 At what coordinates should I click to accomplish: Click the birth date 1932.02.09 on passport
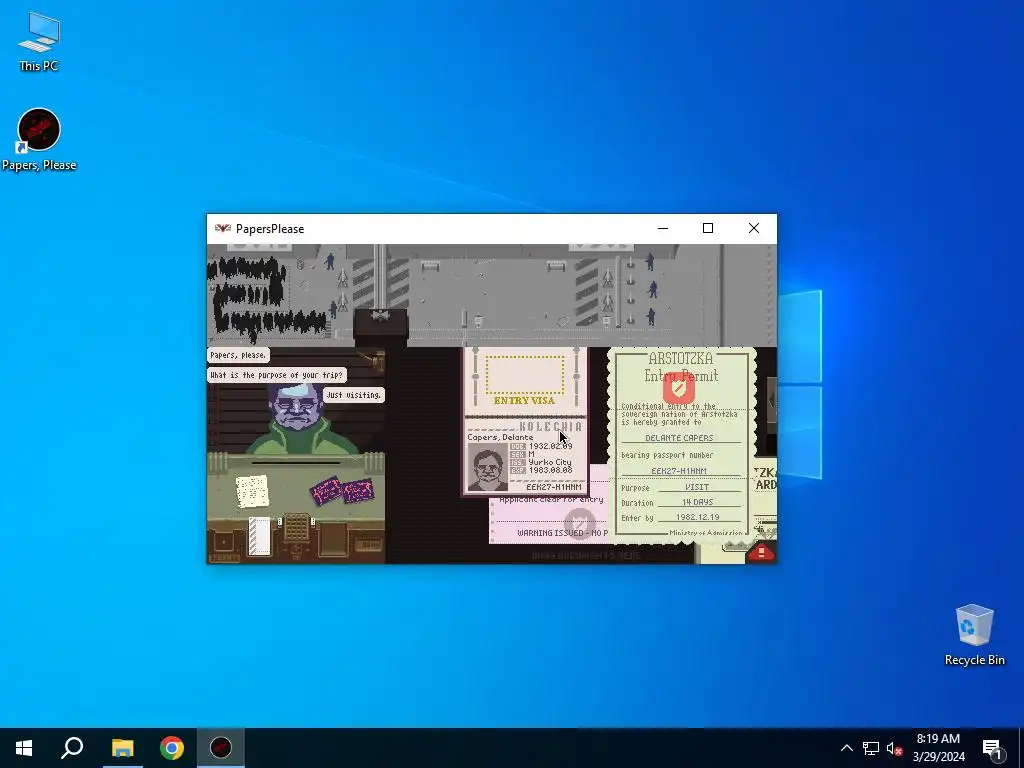551,446
